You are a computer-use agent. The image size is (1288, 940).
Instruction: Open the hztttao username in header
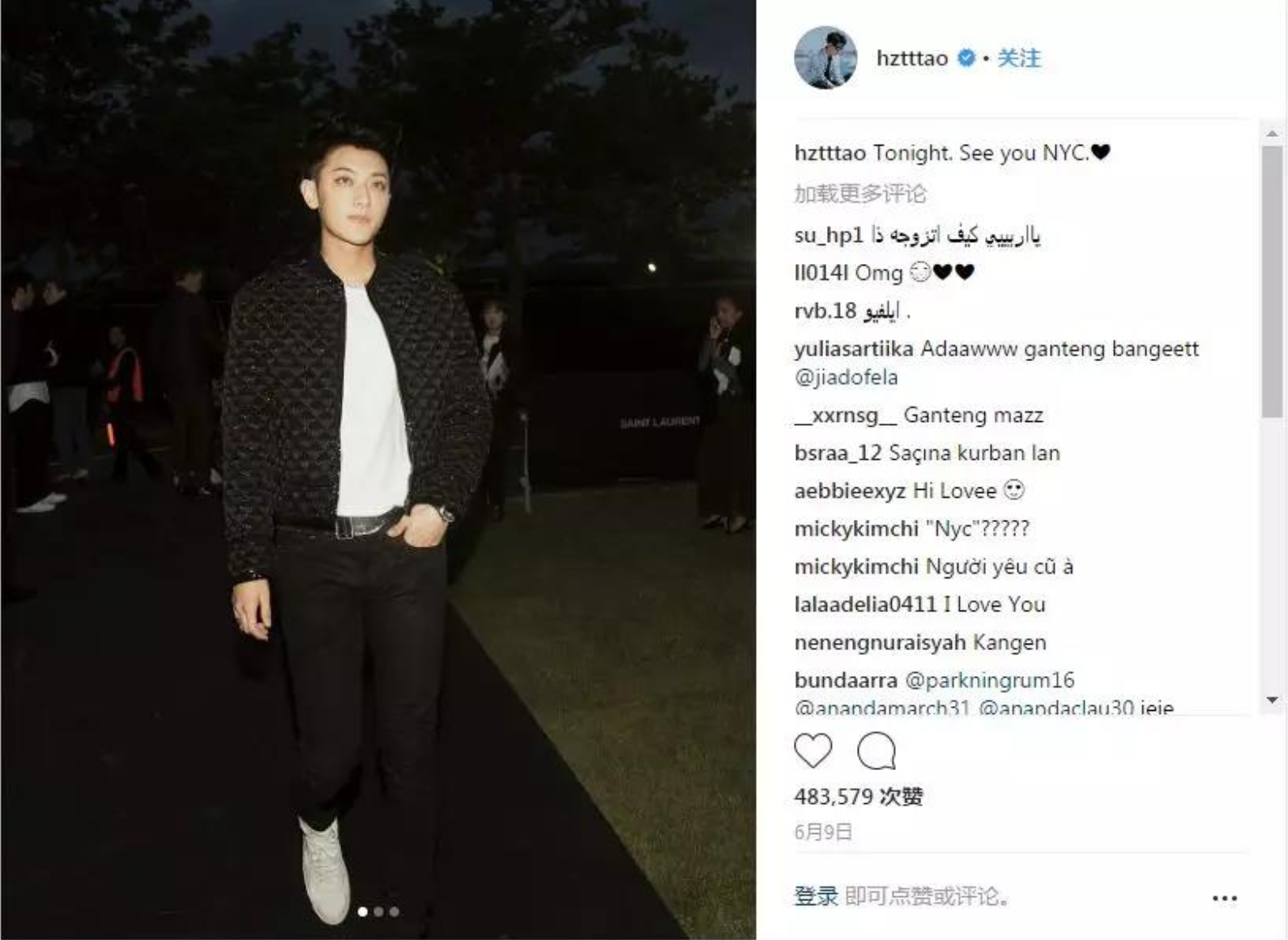tap(911, 58)
